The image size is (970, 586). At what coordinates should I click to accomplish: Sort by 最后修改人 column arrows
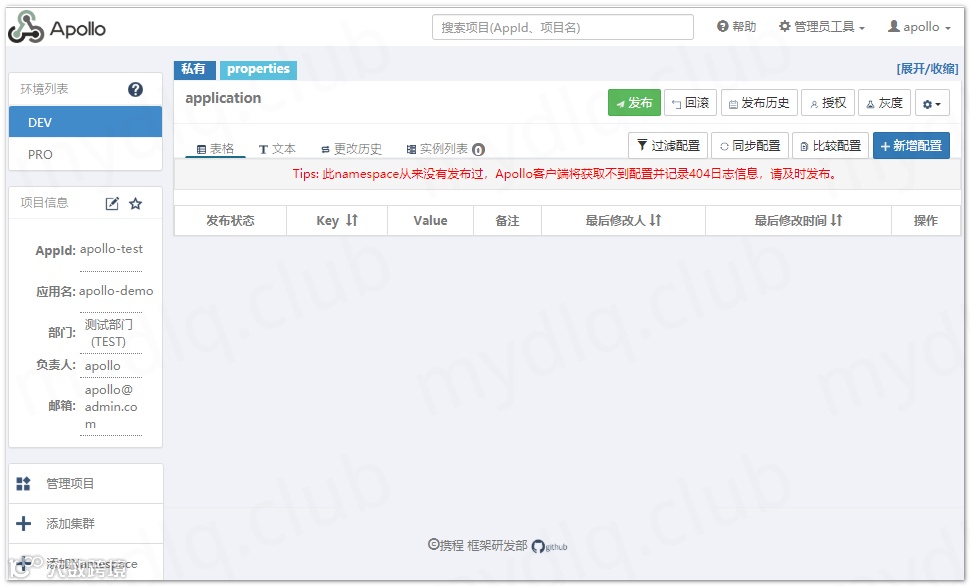(x=656, y=220)
